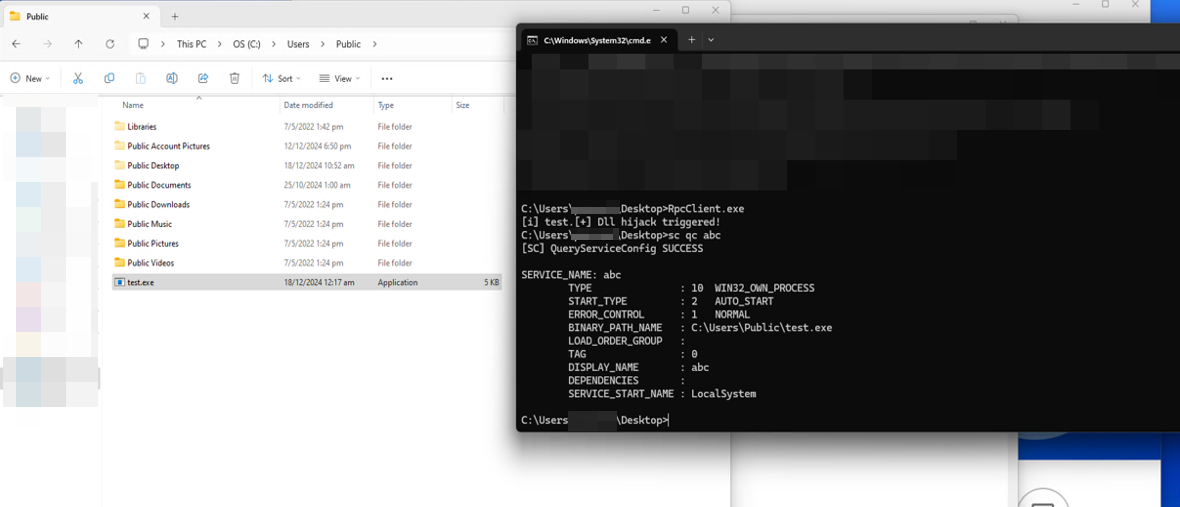Expand chevron after Users breadcrumb
This screenshot has height=507, width=1180.
pos(322,44)
